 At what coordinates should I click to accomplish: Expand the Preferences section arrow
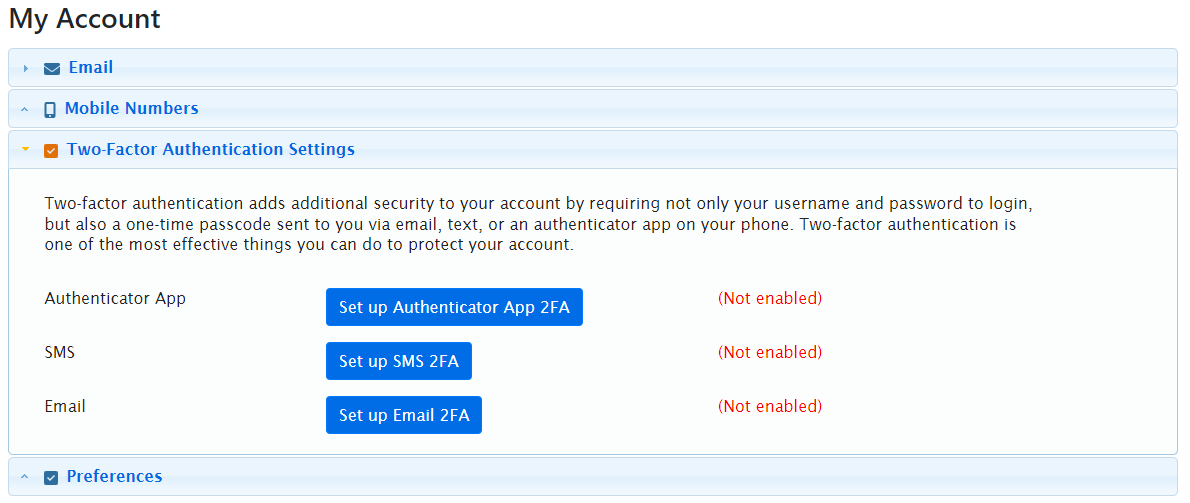tap(26, 477)
